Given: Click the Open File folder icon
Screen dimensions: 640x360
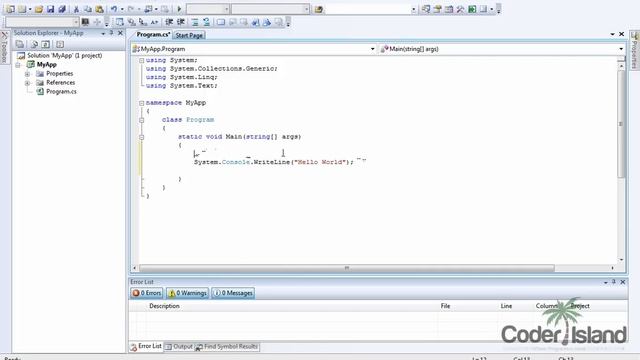Looking at the screenshot, I should point(39,9).
